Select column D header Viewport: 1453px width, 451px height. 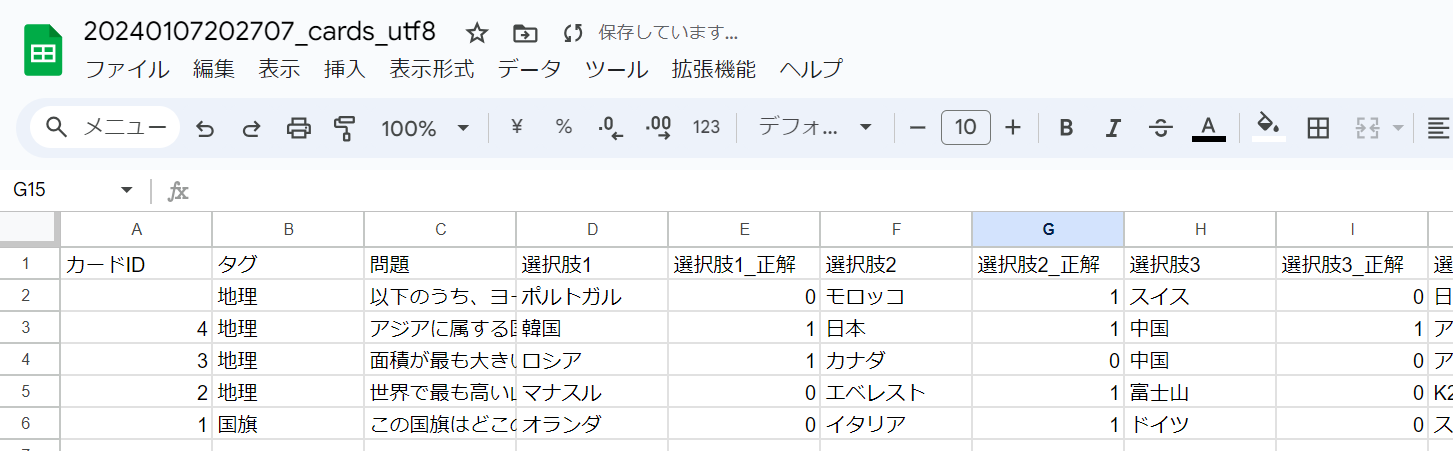point(592,229)
